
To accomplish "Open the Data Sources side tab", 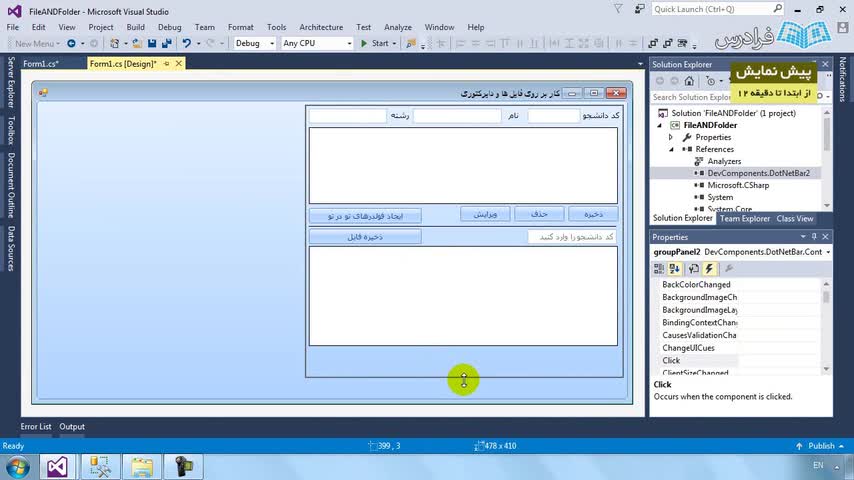I will 11,248.
